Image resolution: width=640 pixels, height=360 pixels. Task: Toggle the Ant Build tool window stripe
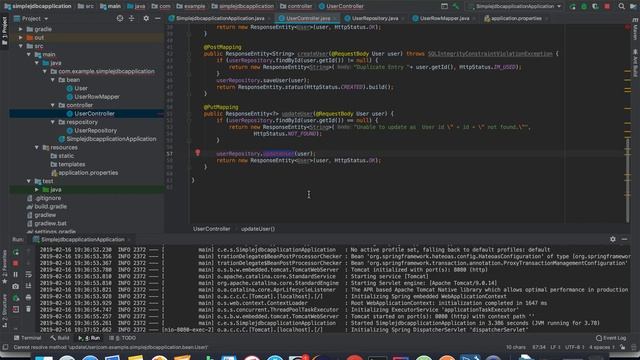coord(635,62)
